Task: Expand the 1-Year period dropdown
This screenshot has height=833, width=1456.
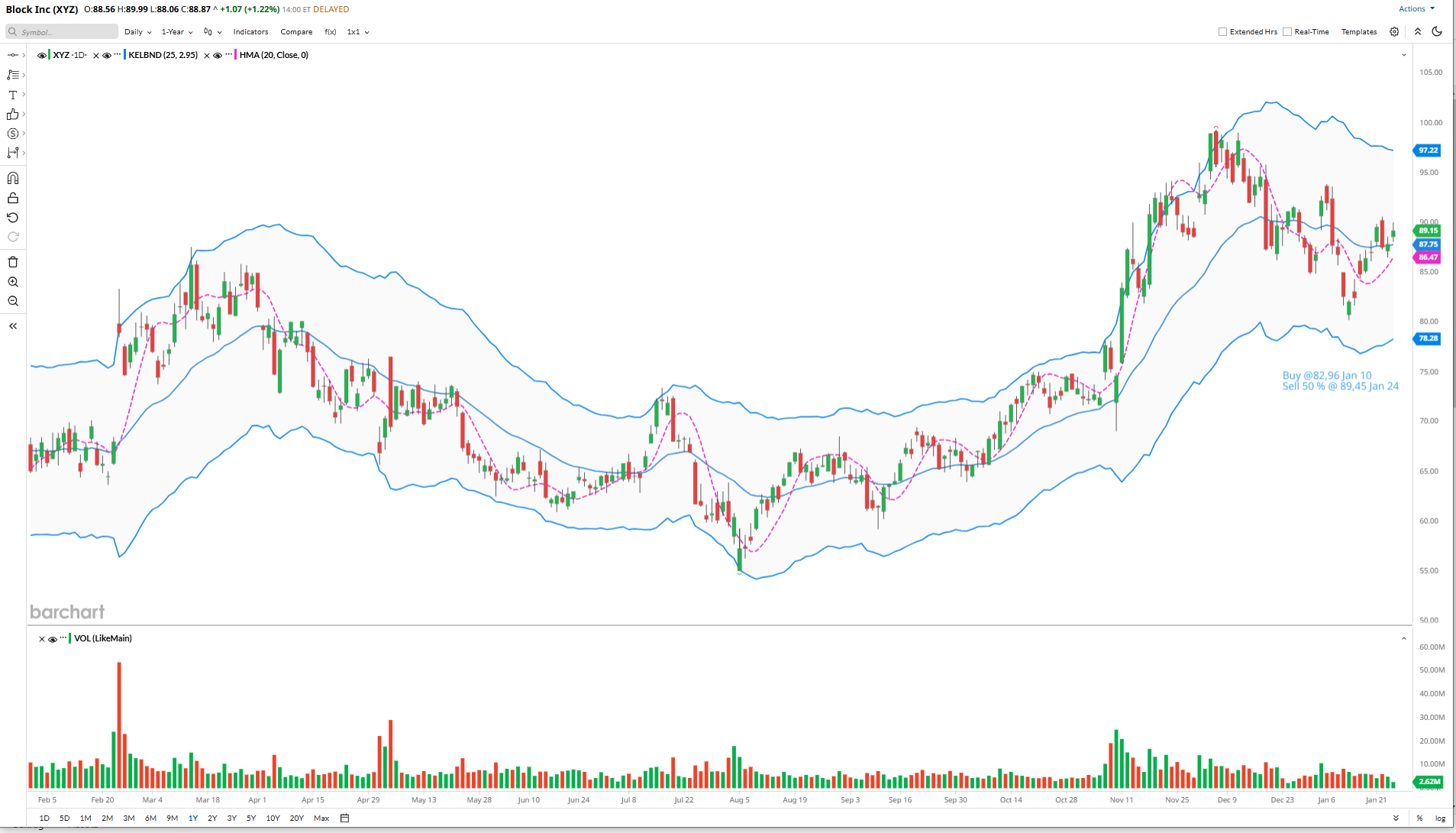Action: point(176,32)
